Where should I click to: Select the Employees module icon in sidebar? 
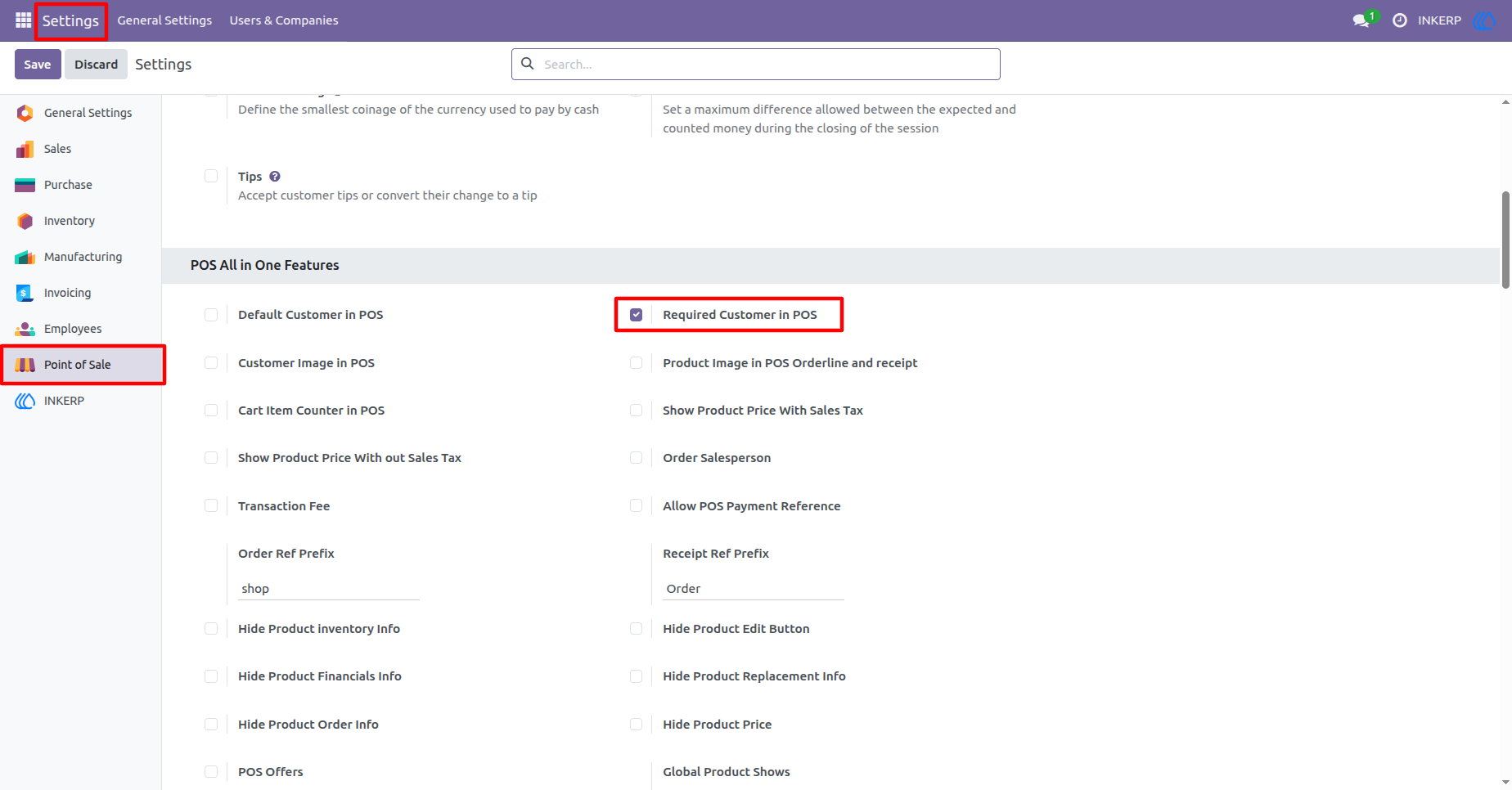pyautogui.click(x=25, y=329)
